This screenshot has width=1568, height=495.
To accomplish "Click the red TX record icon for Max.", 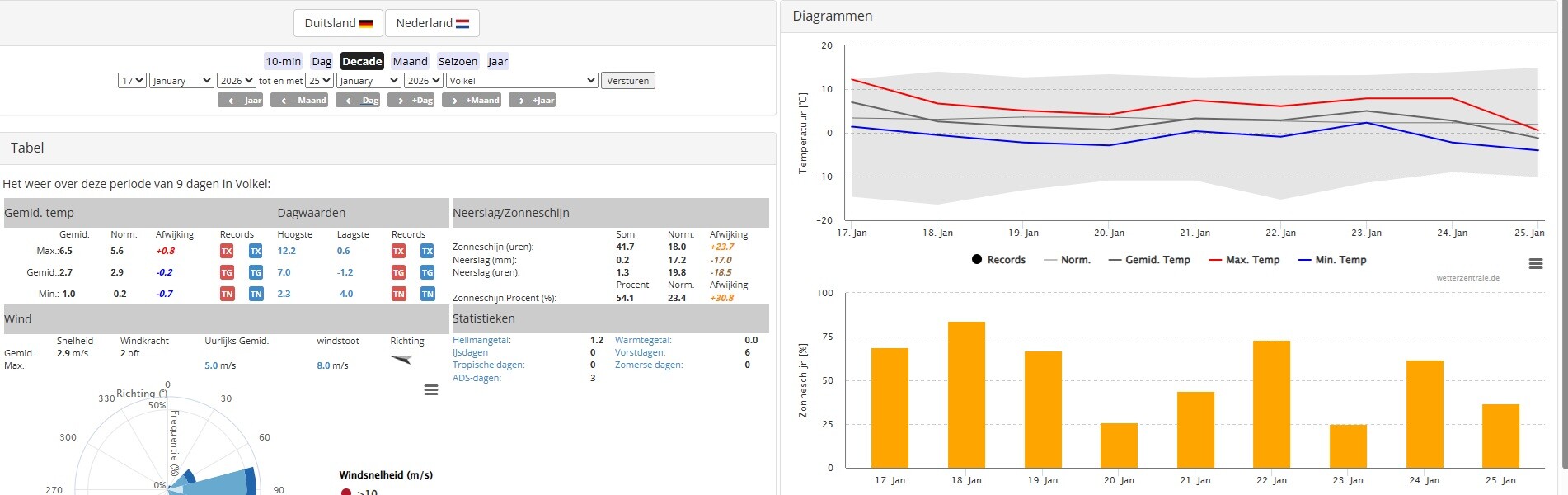I will coord(227,251).
